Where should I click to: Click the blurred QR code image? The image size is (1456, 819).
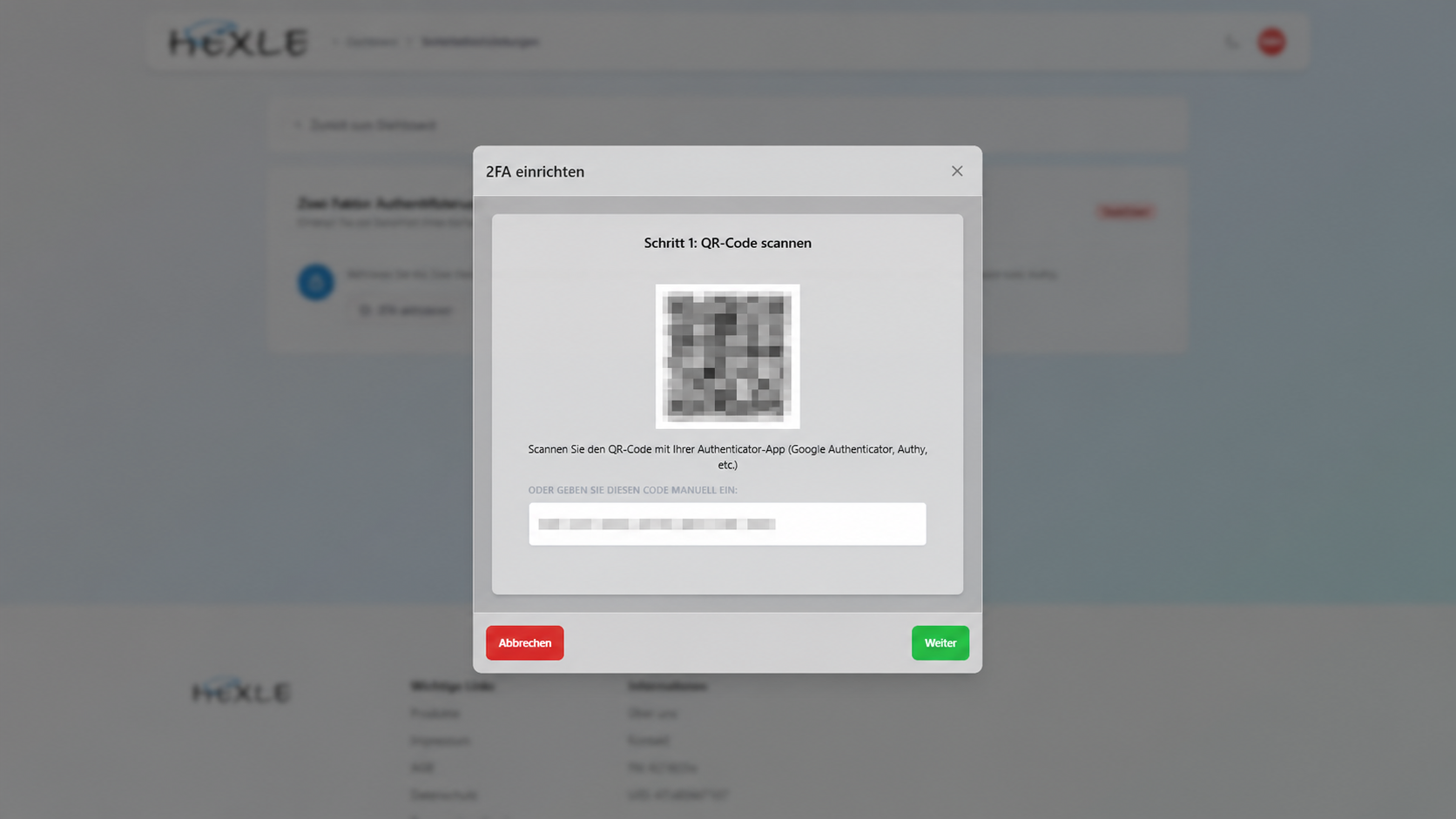[x=727, y=356]
